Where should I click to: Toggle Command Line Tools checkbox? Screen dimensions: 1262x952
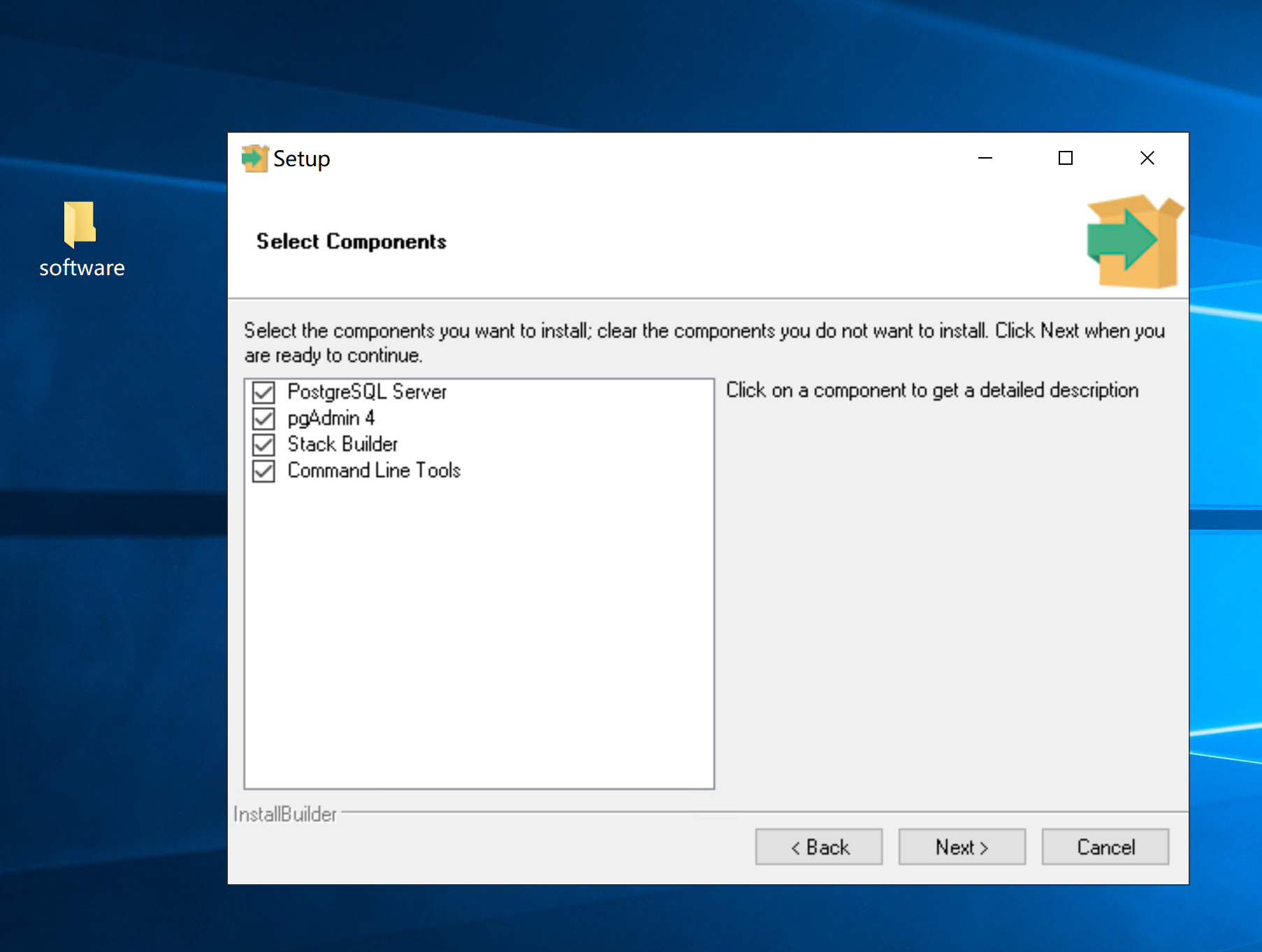263,471
